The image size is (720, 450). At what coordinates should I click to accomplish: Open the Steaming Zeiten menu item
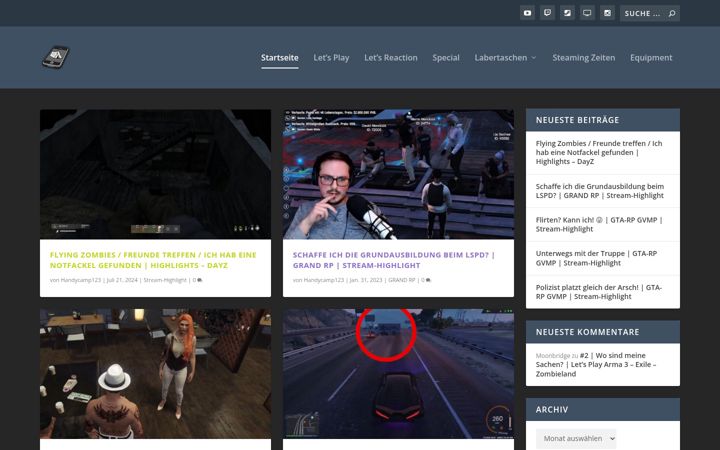584,57
